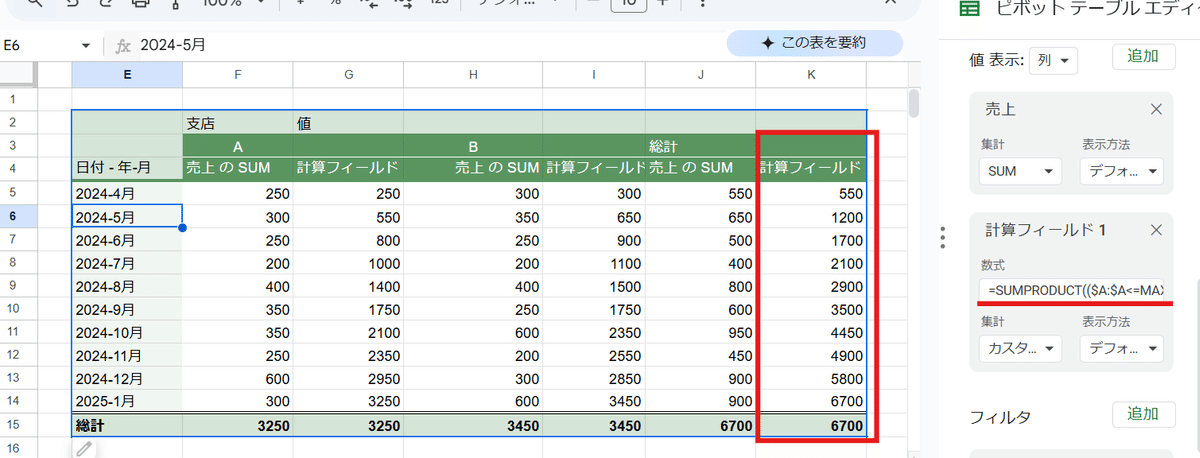
Task: Select column header J
Action: (x=701, y=74)
